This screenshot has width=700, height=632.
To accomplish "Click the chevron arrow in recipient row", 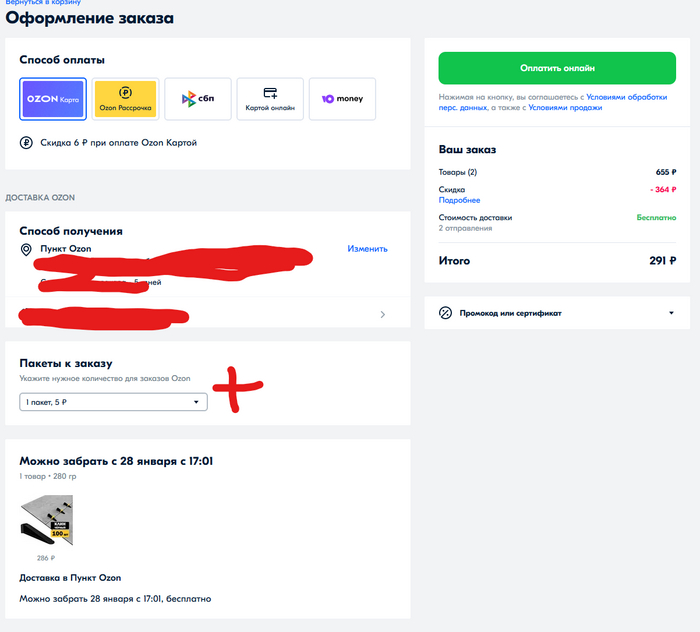I will (x=383, y=315).
